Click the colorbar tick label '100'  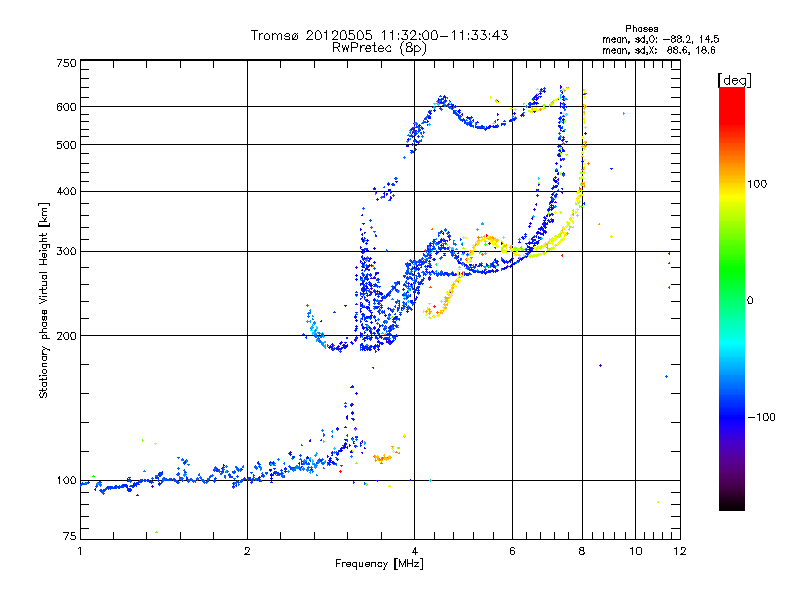(757, 184)
